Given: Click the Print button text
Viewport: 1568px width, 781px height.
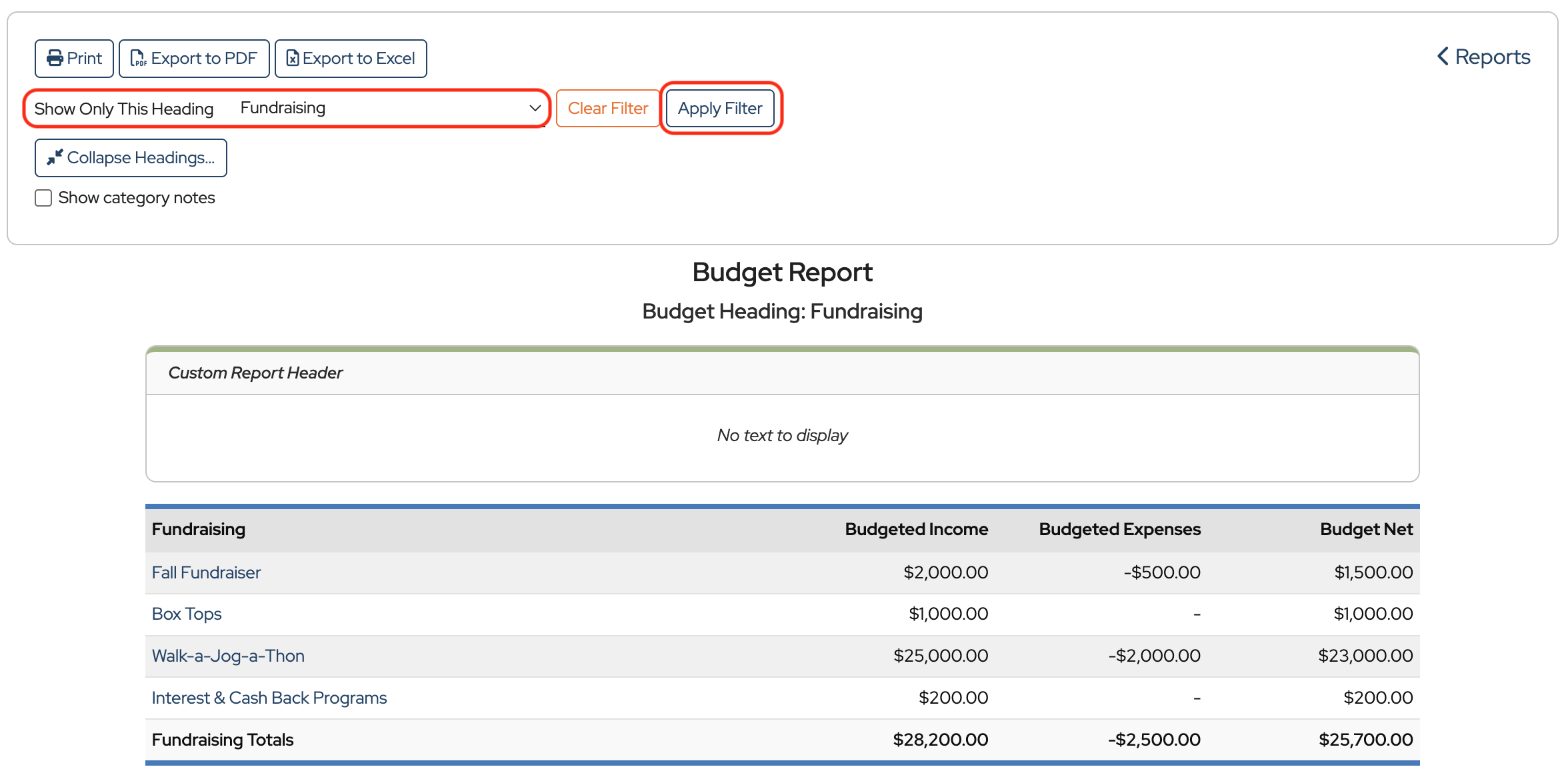Looking at the screenshot, I should (85, 59).
